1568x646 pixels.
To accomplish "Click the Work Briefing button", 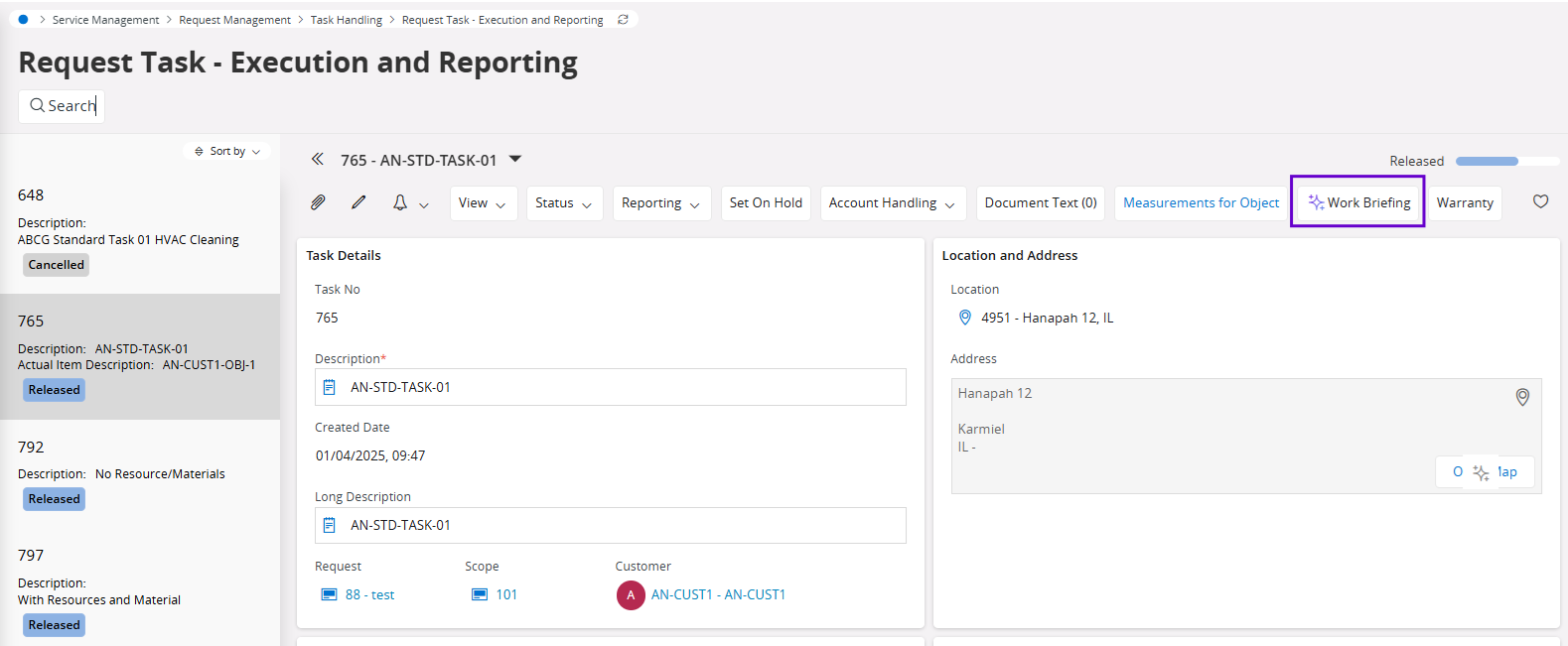I will click(x=1358, y=202).
